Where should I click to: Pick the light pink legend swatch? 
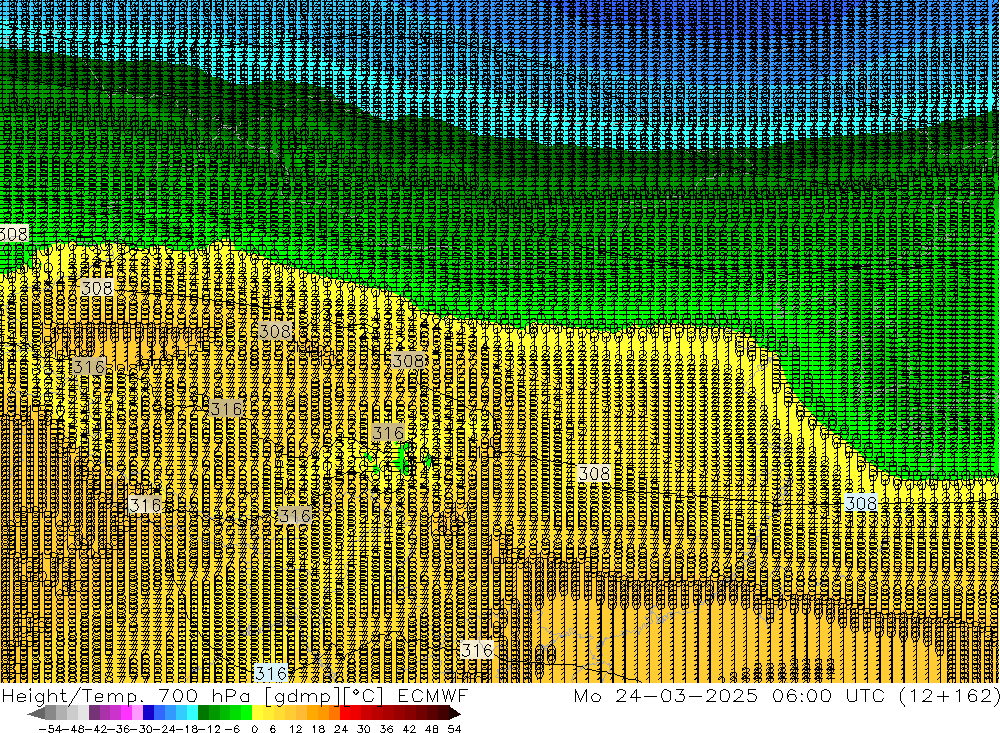(x=137, y=713)
